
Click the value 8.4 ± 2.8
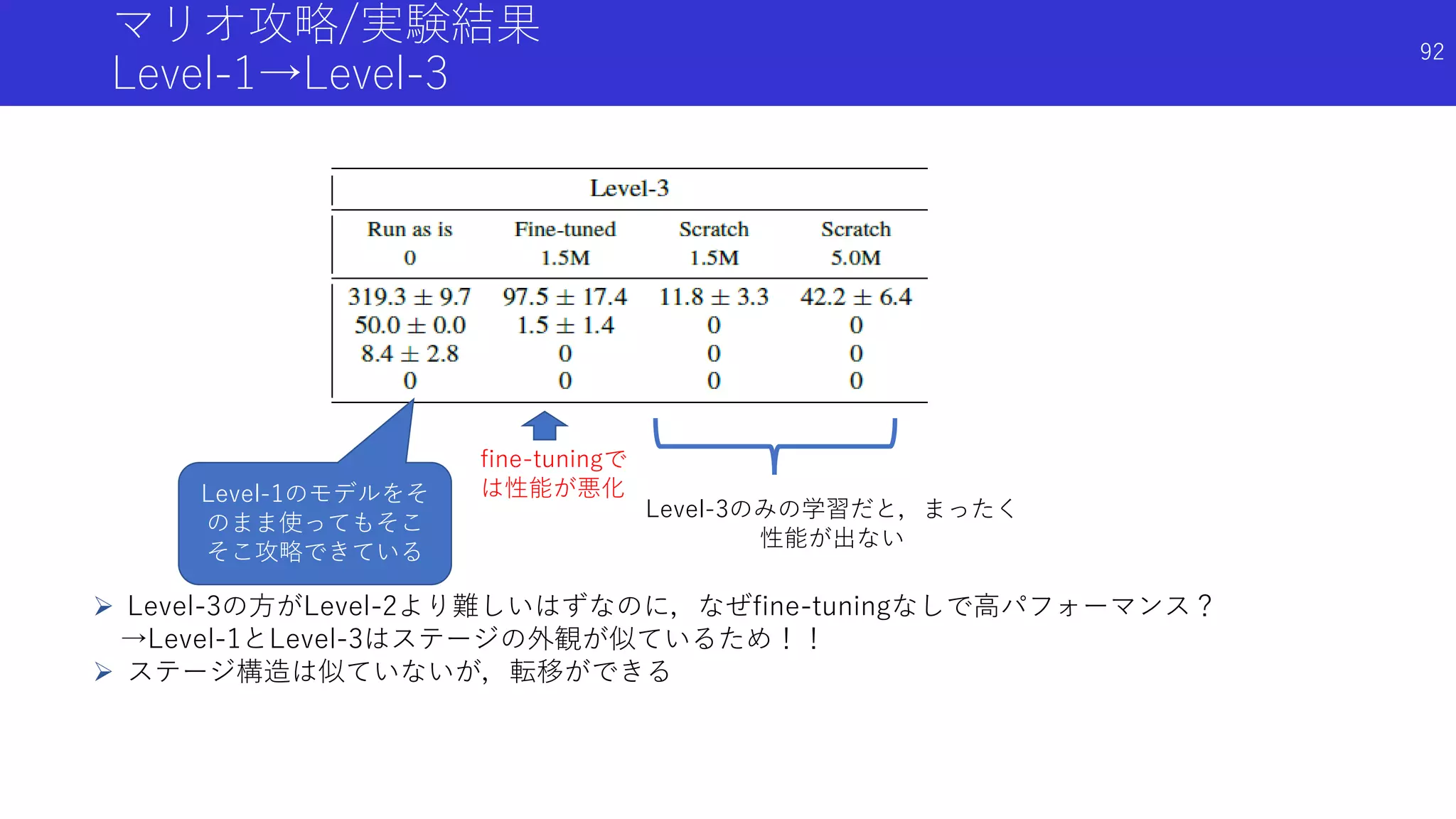pos(409,353)
